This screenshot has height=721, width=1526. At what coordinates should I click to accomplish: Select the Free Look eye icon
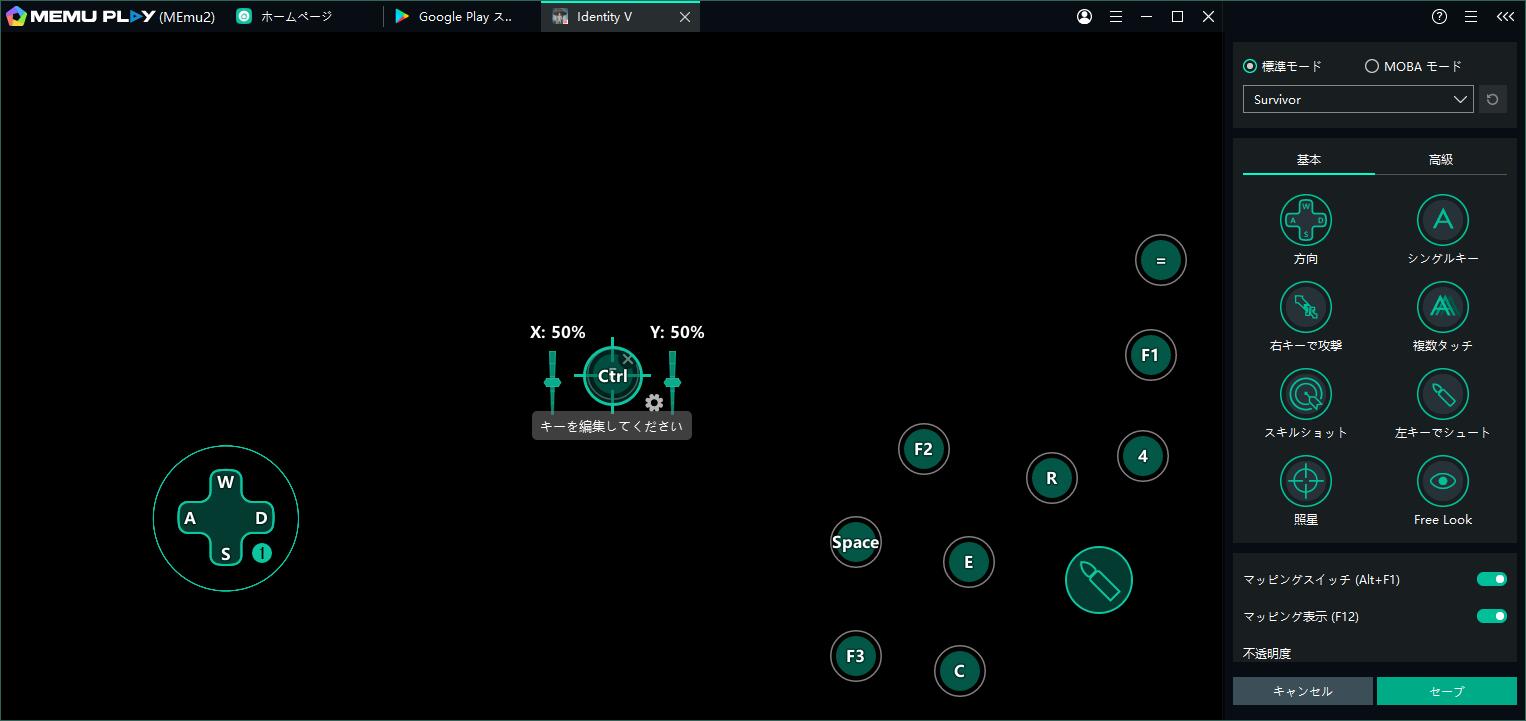point(1442,481)
